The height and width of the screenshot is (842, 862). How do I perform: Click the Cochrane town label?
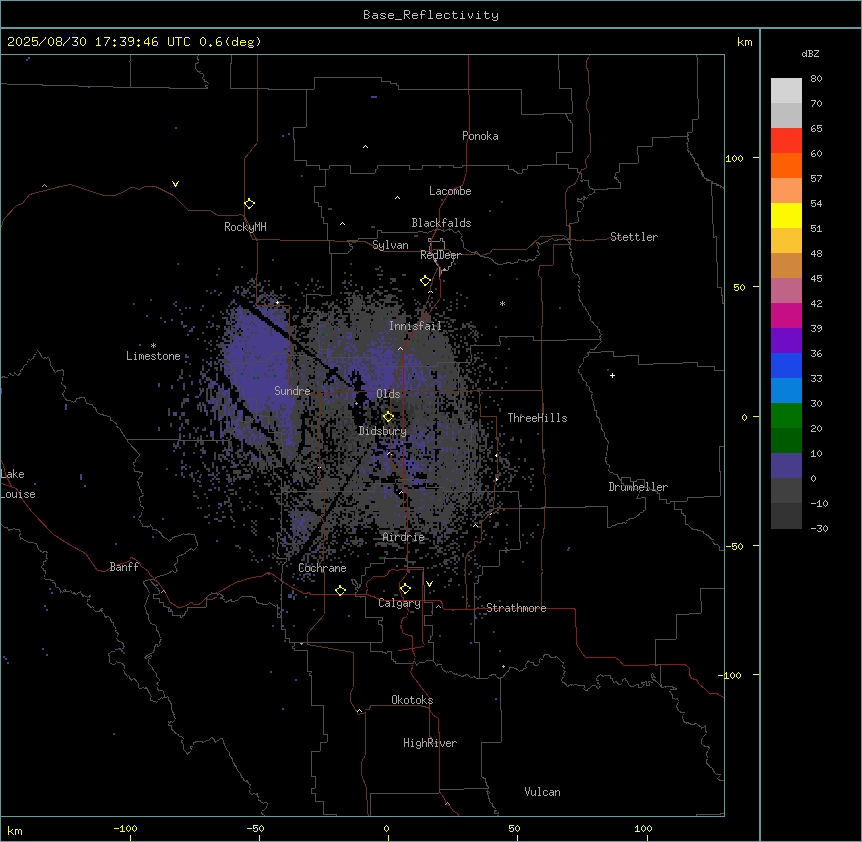pos(322,568)
